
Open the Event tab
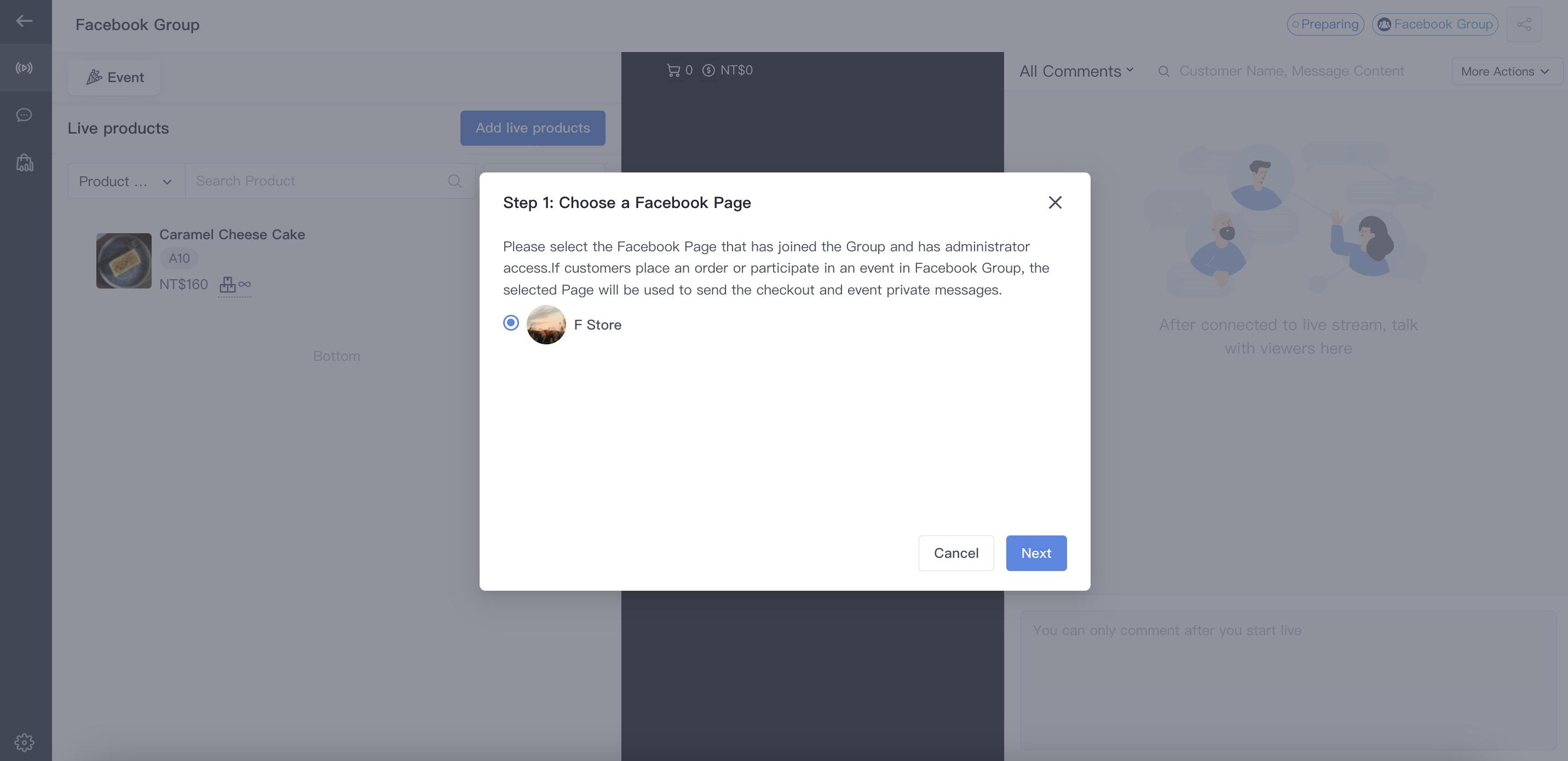114,77
